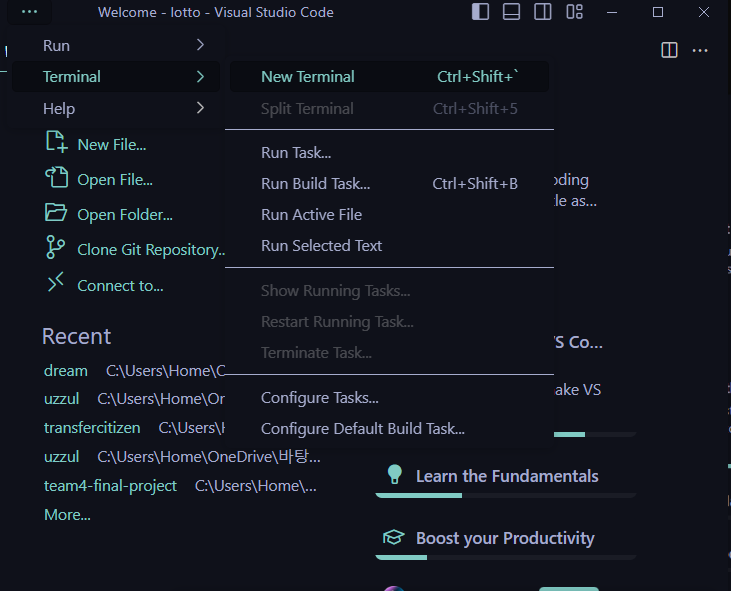Click the Open File... link

point(115,179)
